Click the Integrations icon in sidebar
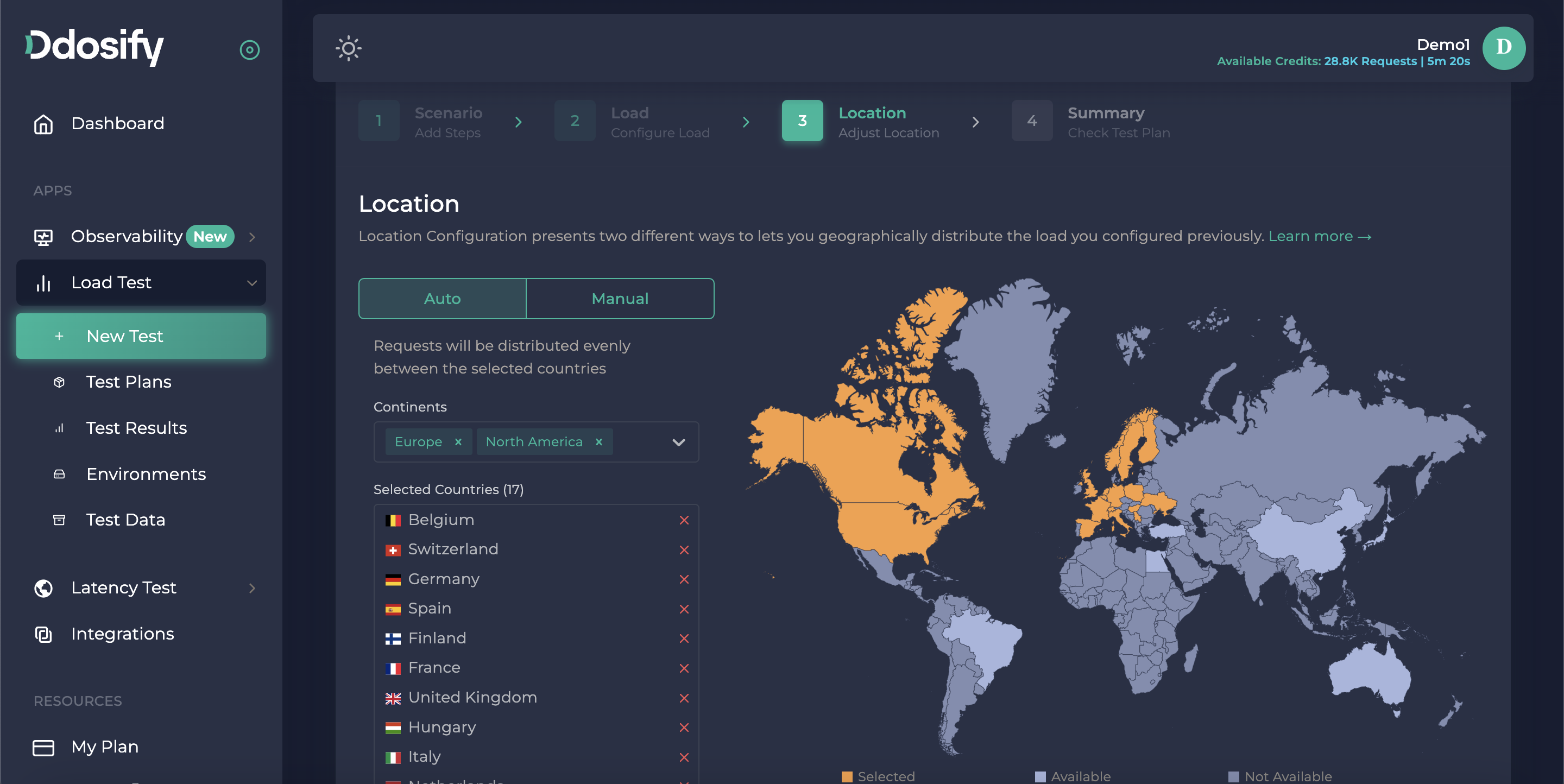Screen dimensions: 1564x784 pos(43,634)
